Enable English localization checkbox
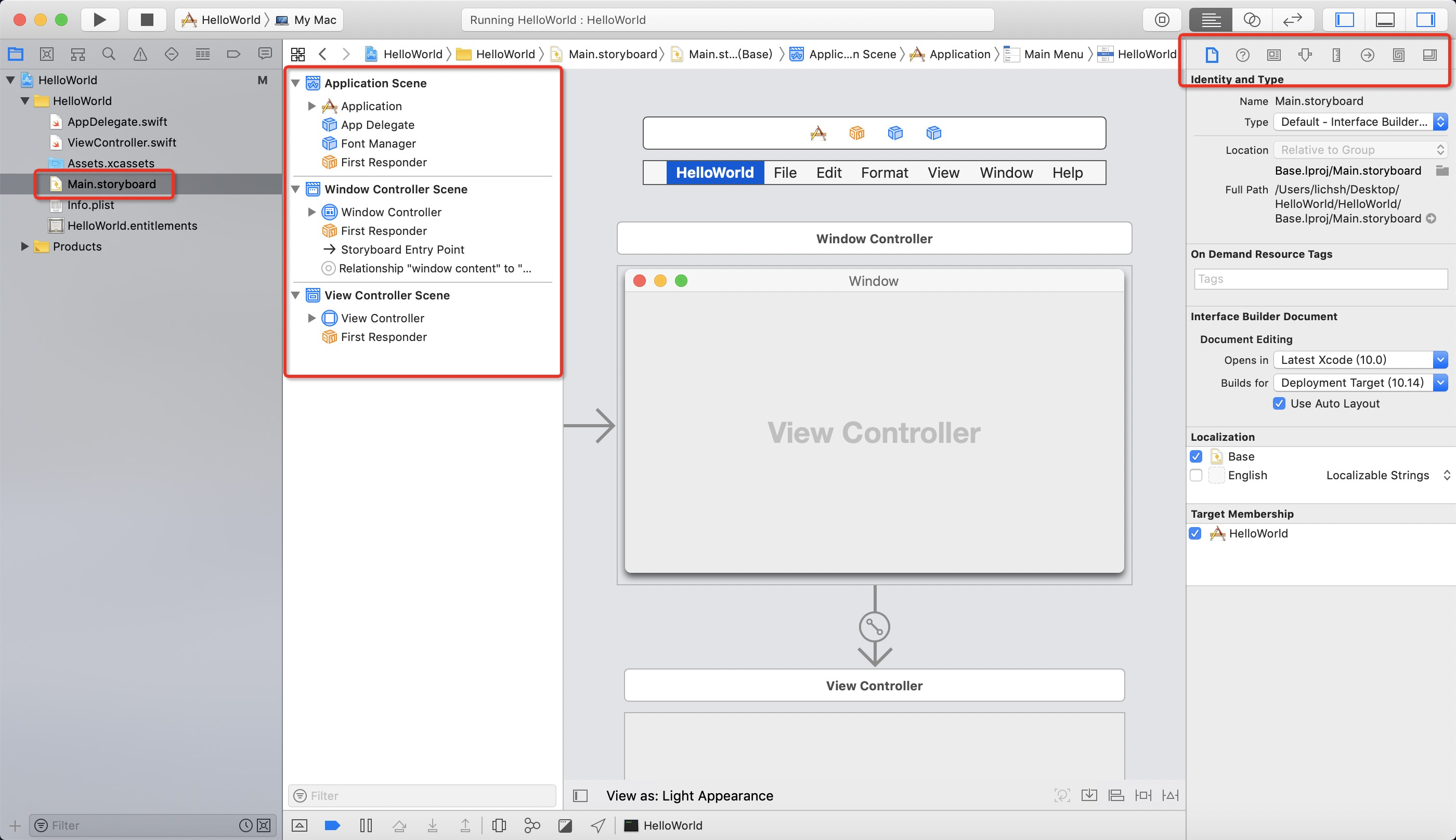The image size is (1456, 840). pos(1195,476)
